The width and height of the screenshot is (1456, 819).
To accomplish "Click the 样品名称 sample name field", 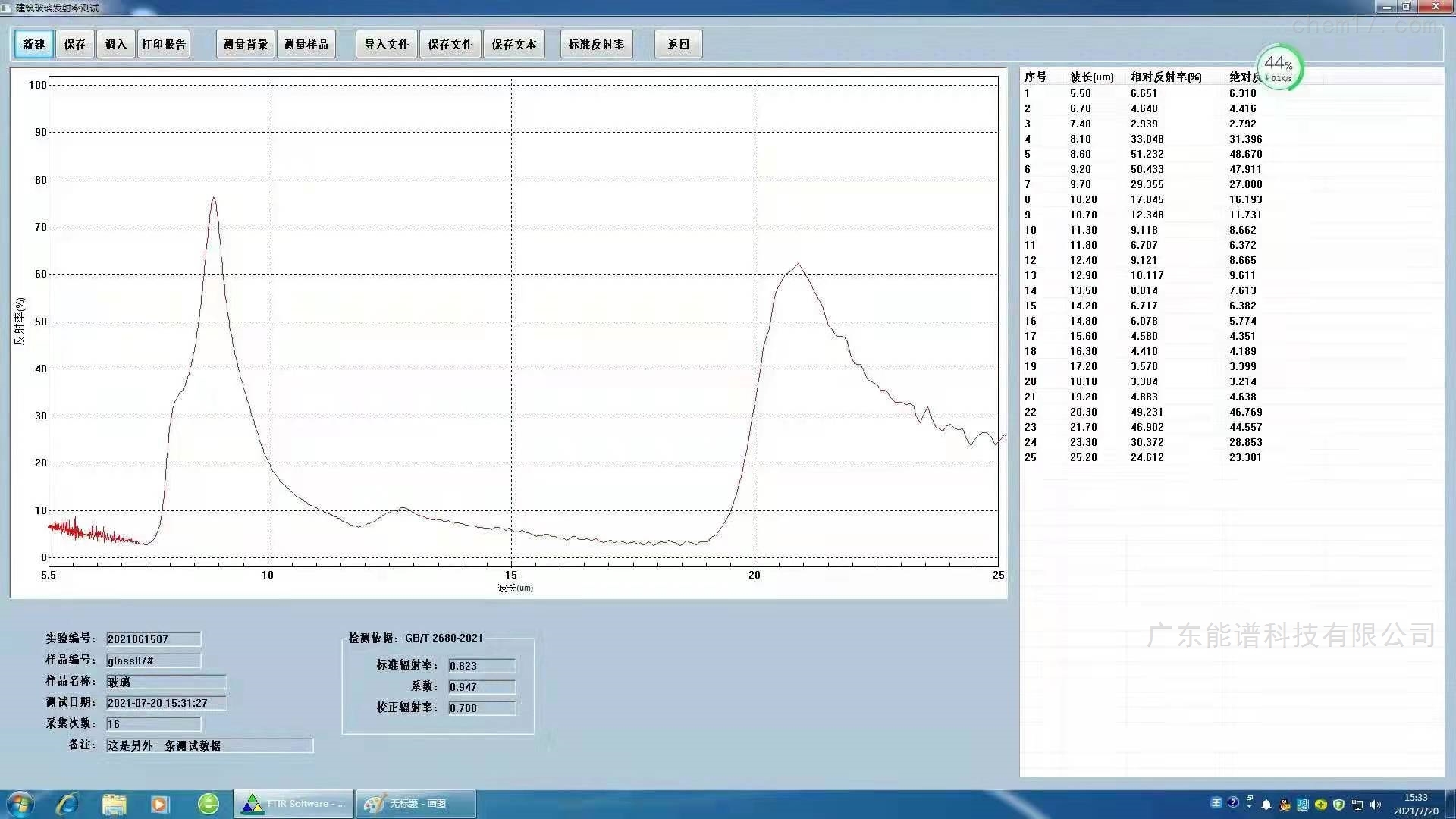I will coord(166,682).
